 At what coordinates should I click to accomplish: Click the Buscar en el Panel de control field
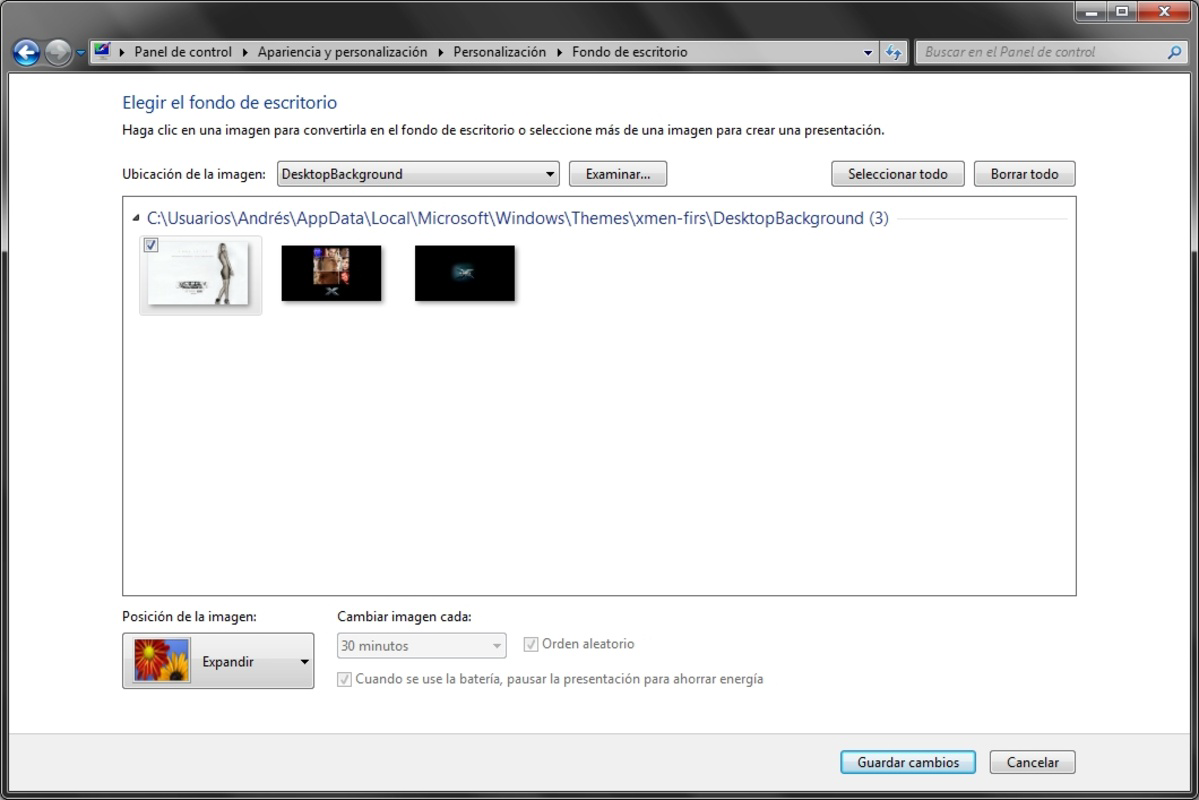click(1044, 52)
